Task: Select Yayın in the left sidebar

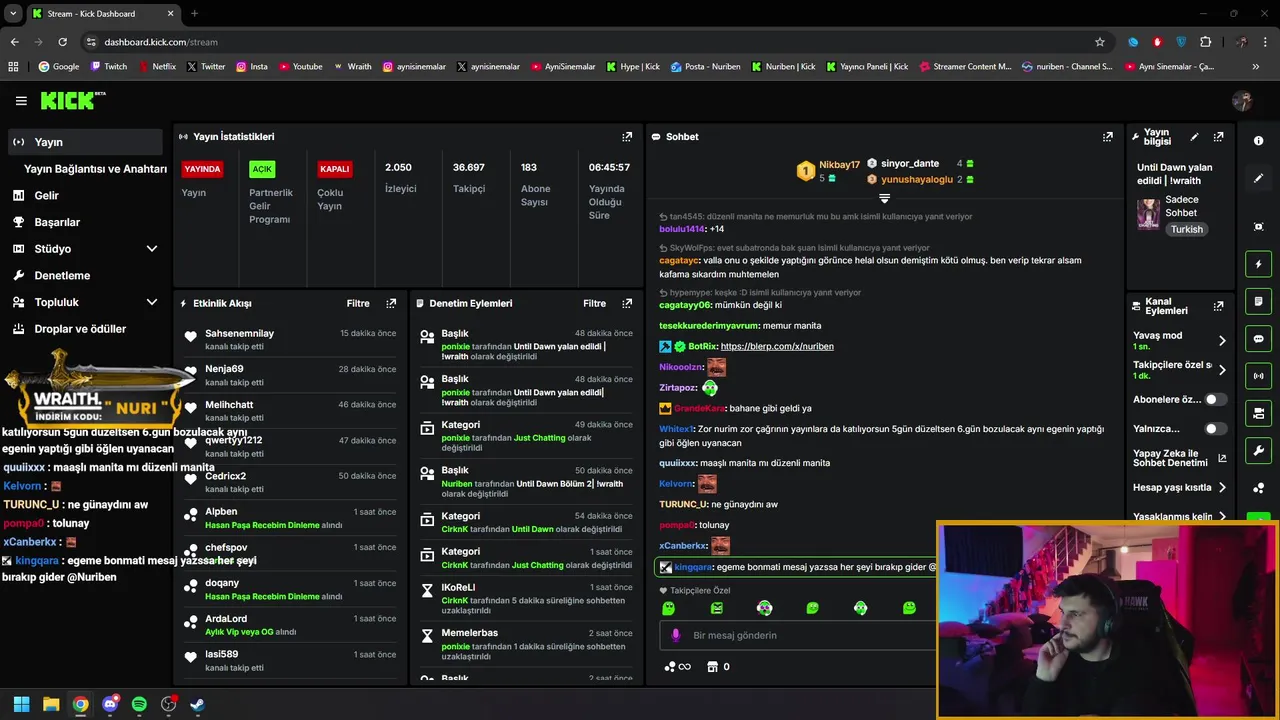Action: tap(85, 142)
